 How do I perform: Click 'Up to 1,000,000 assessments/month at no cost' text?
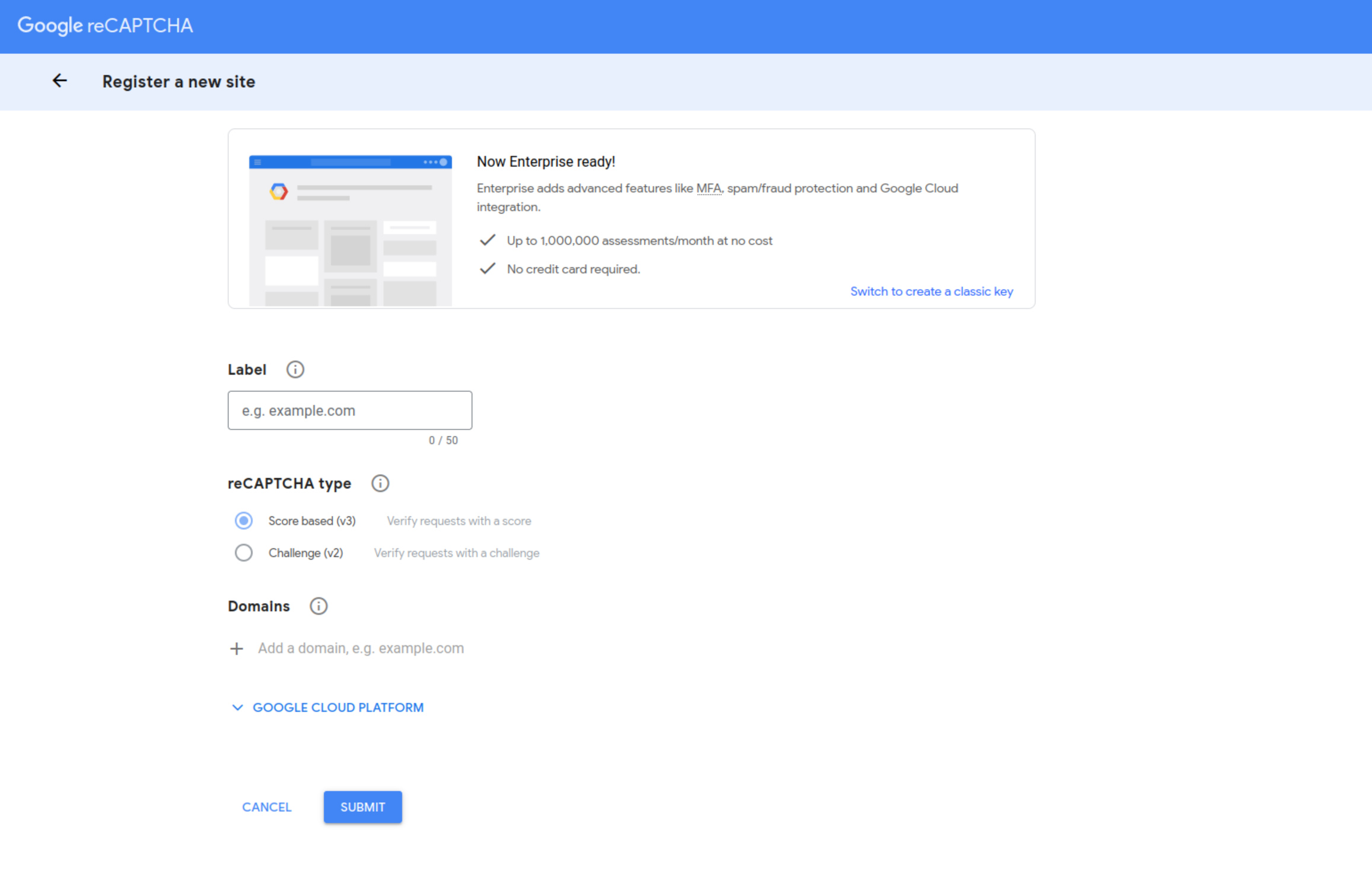(x=639, y=241)
